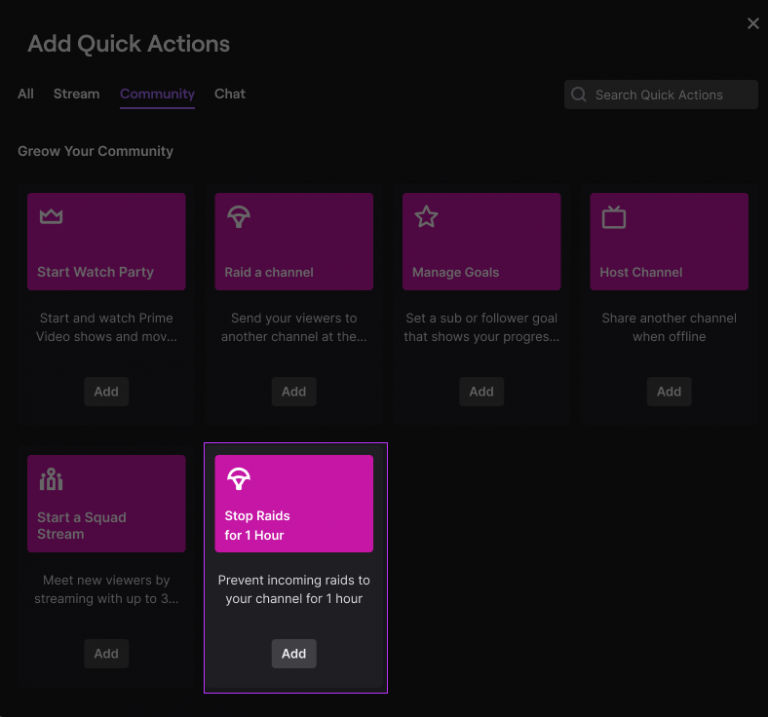Click the star icon on Manage Goals
The height and width of the screenshot is (717, 768).
pos(426,217)
